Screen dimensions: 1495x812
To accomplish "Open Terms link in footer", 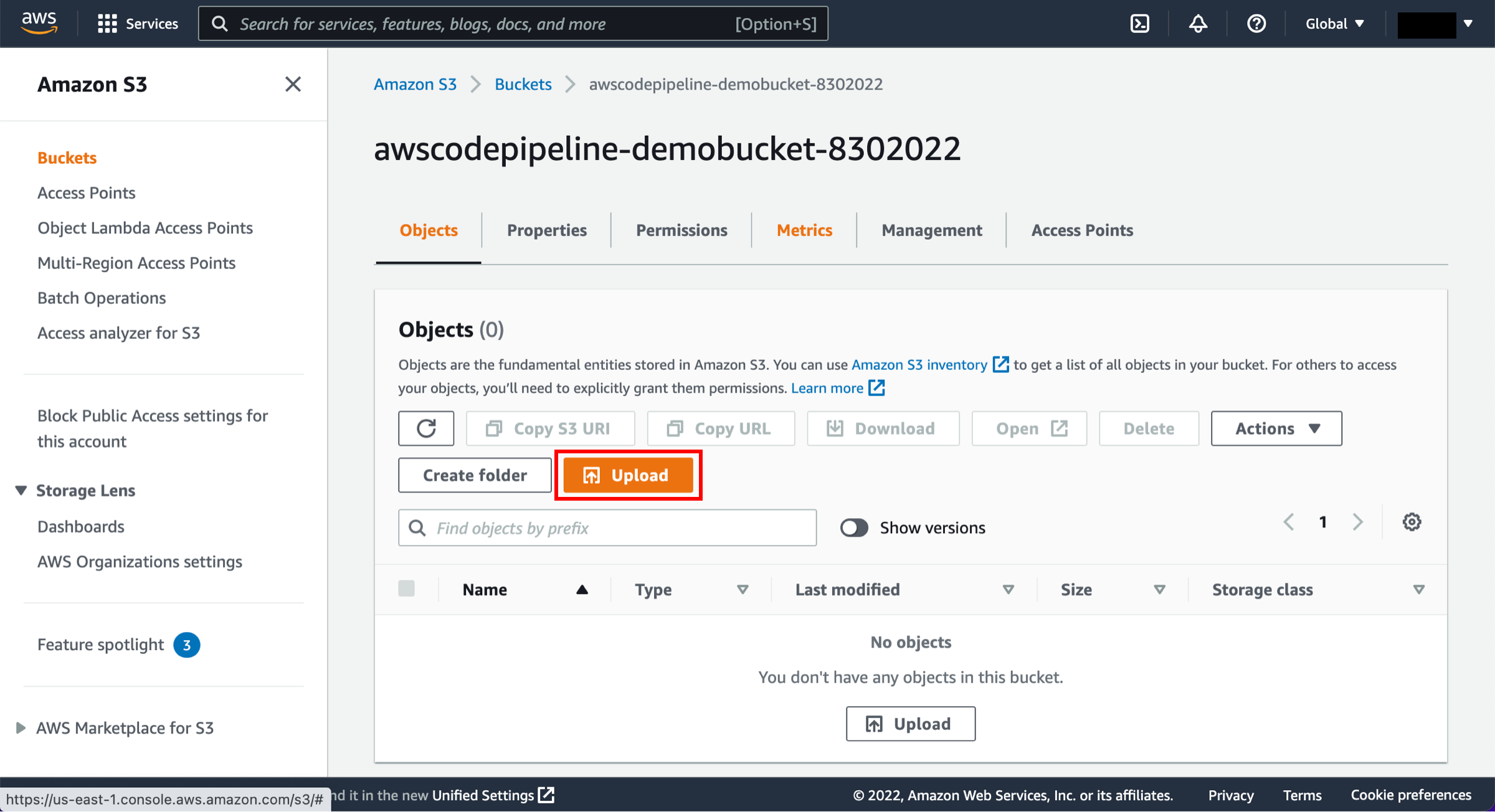I will pyautogui.click(x=1302, y=795).
